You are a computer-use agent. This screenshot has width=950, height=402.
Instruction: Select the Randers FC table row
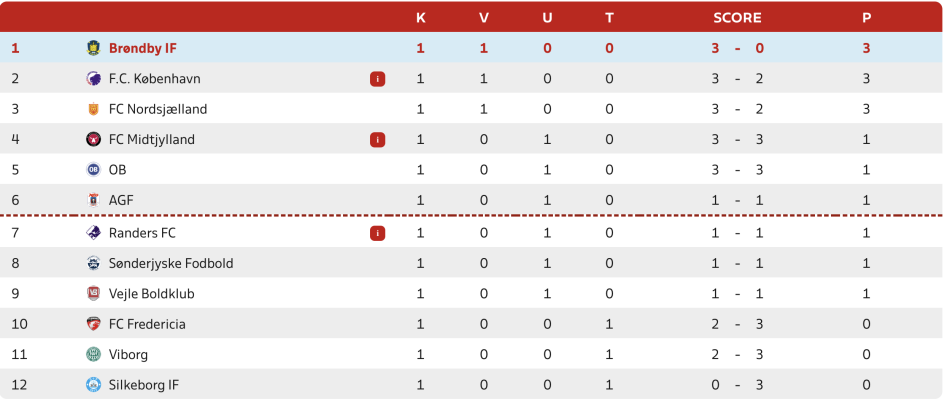point(472,233)
